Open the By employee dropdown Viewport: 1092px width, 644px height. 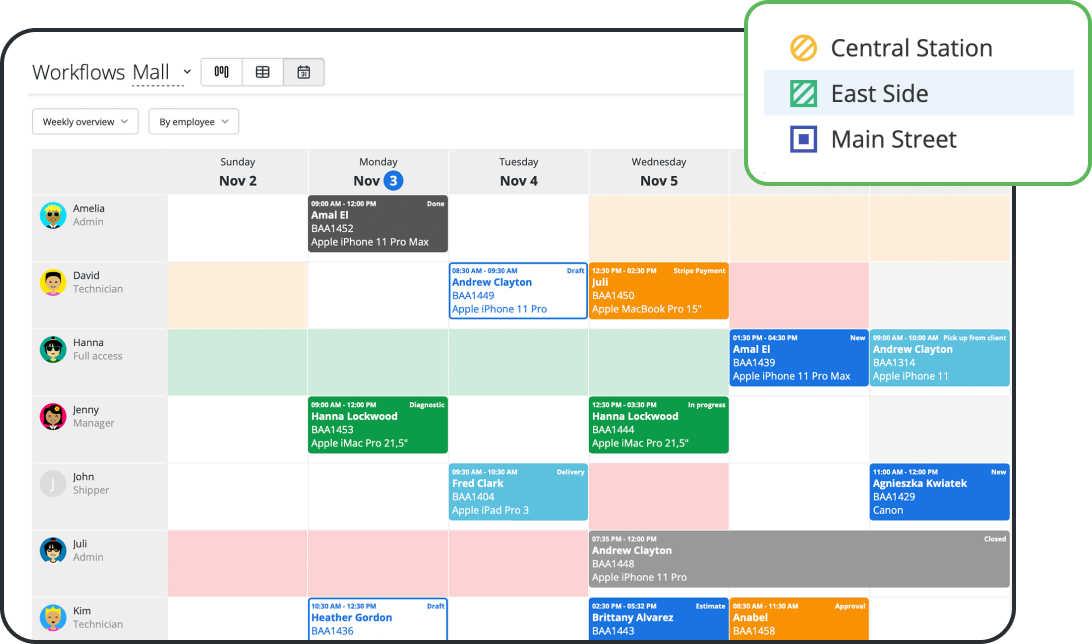[x=194, y=122]
